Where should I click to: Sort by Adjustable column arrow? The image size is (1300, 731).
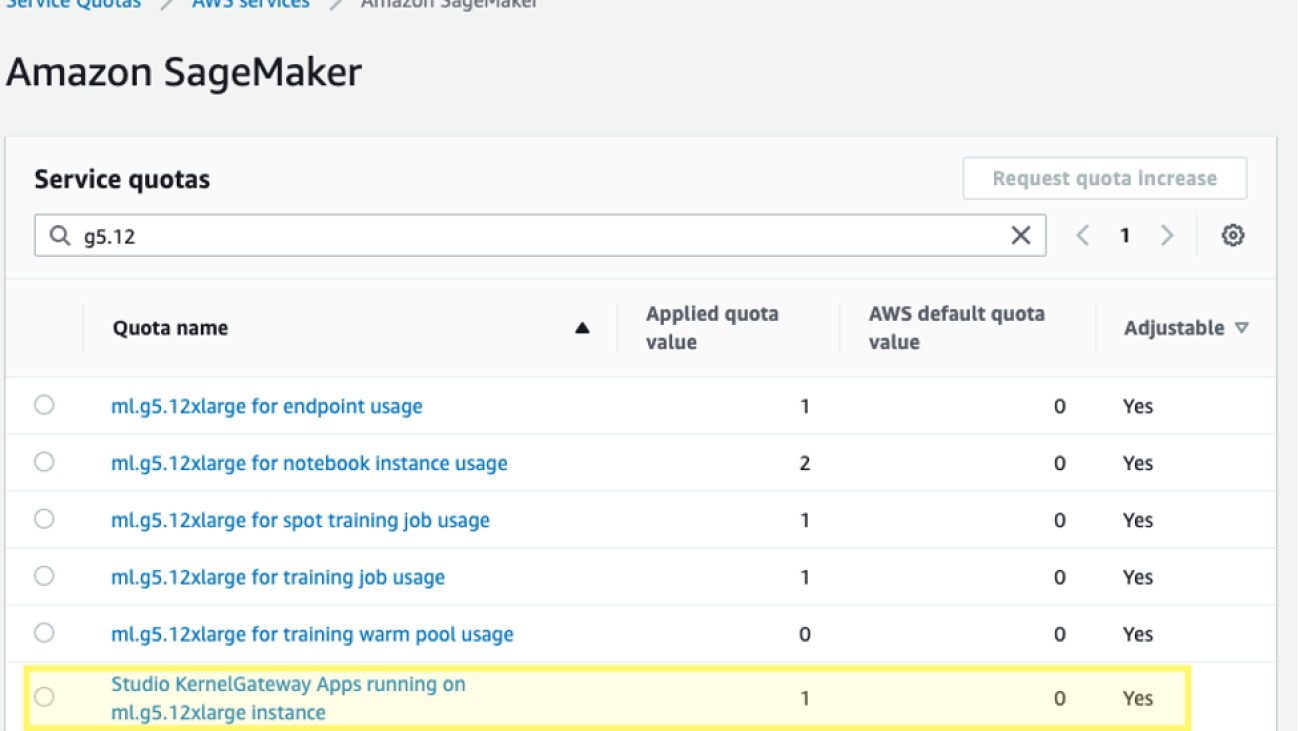click(1242, 327)
